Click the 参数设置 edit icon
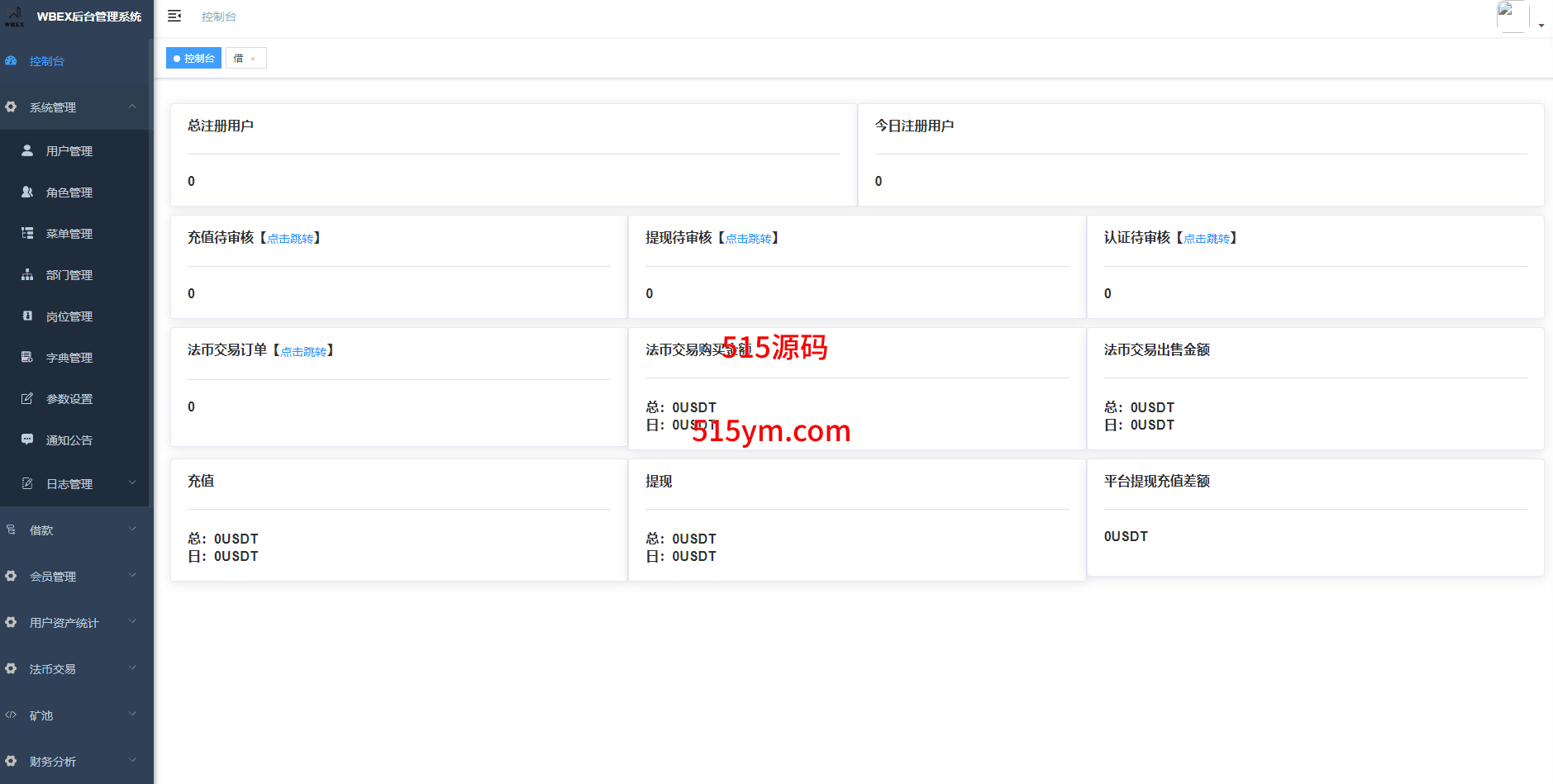Image resolution: width=1553 pixels, height=784 pixels. tap(27, 398)
